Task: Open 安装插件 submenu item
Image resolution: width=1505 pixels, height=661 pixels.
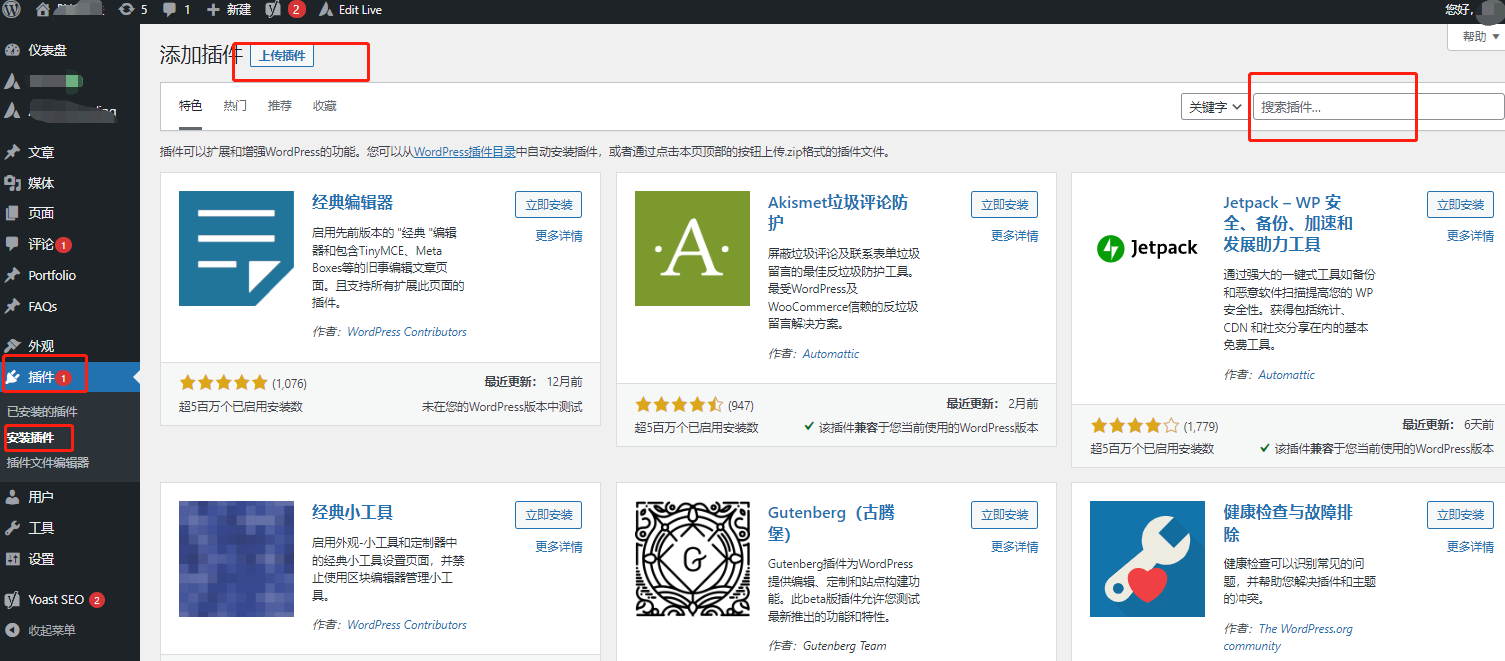Action: coord(30,437)
